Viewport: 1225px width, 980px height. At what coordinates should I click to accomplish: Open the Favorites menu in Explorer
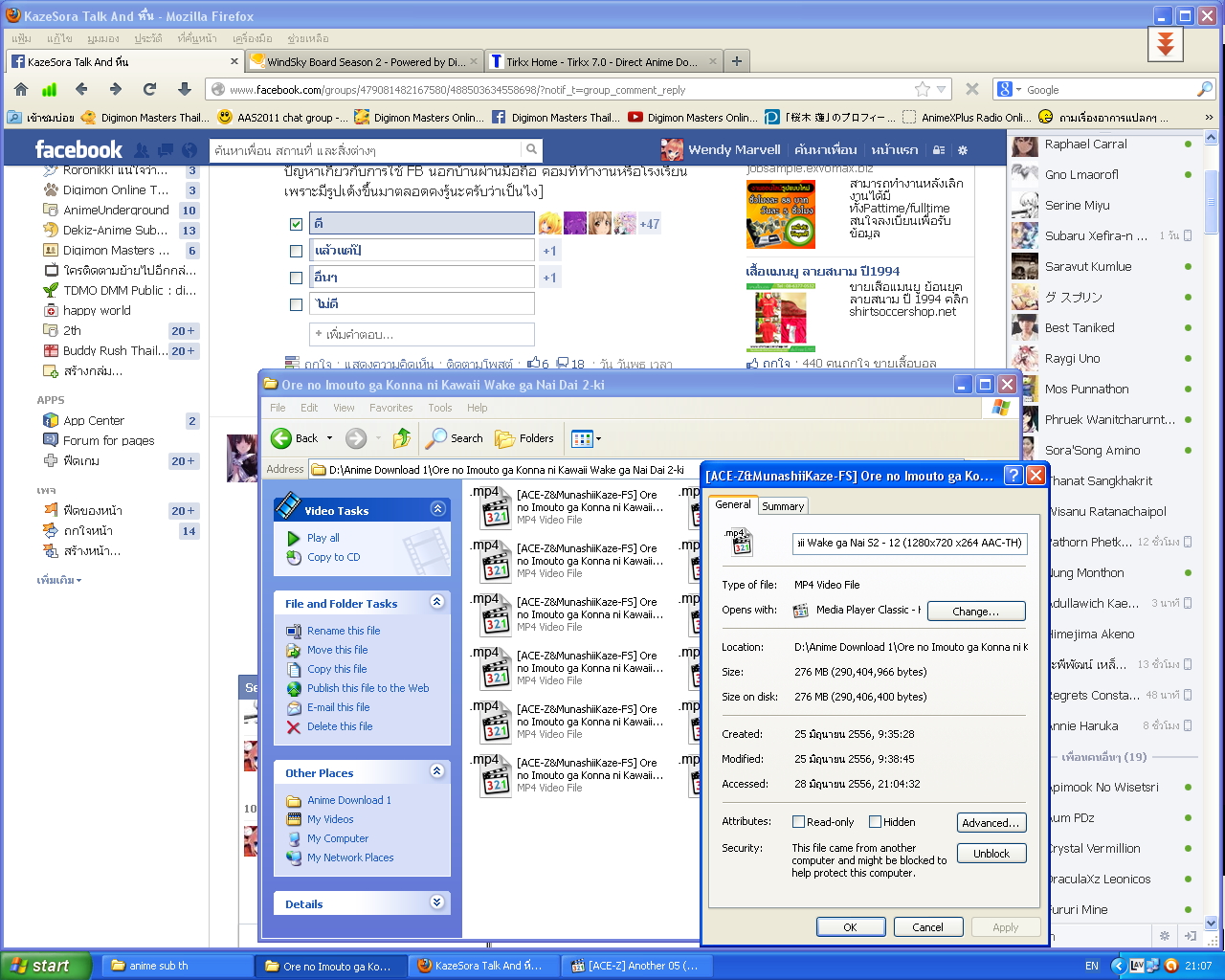coord(391,408)
